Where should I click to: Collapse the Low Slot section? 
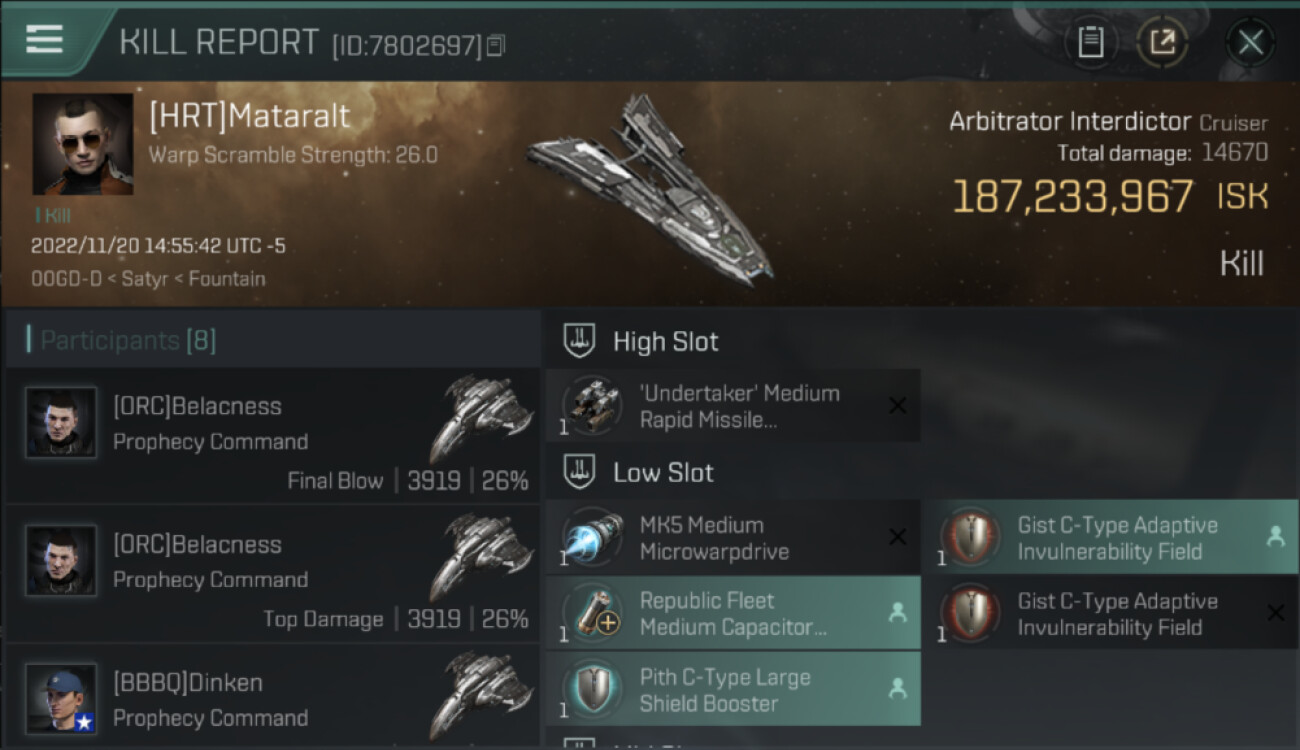click(x=580, y=472)
